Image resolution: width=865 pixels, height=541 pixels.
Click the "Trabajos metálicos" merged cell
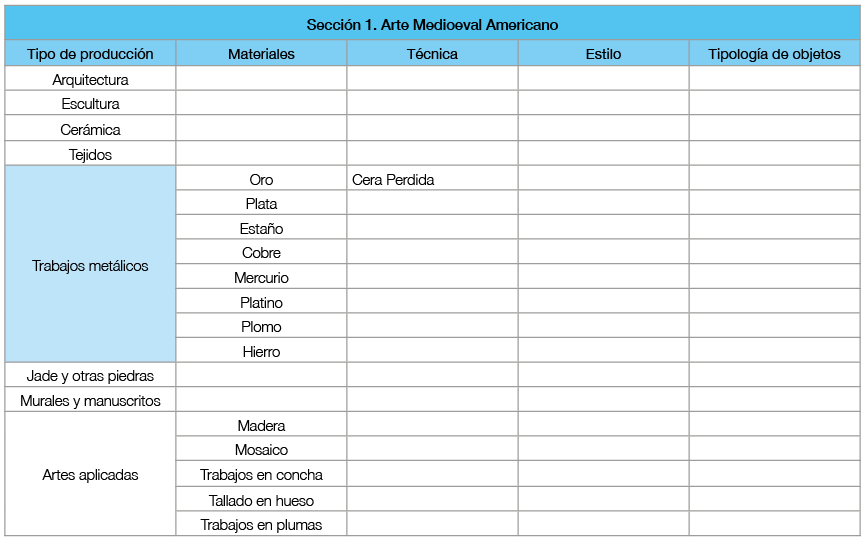(90, 266)
